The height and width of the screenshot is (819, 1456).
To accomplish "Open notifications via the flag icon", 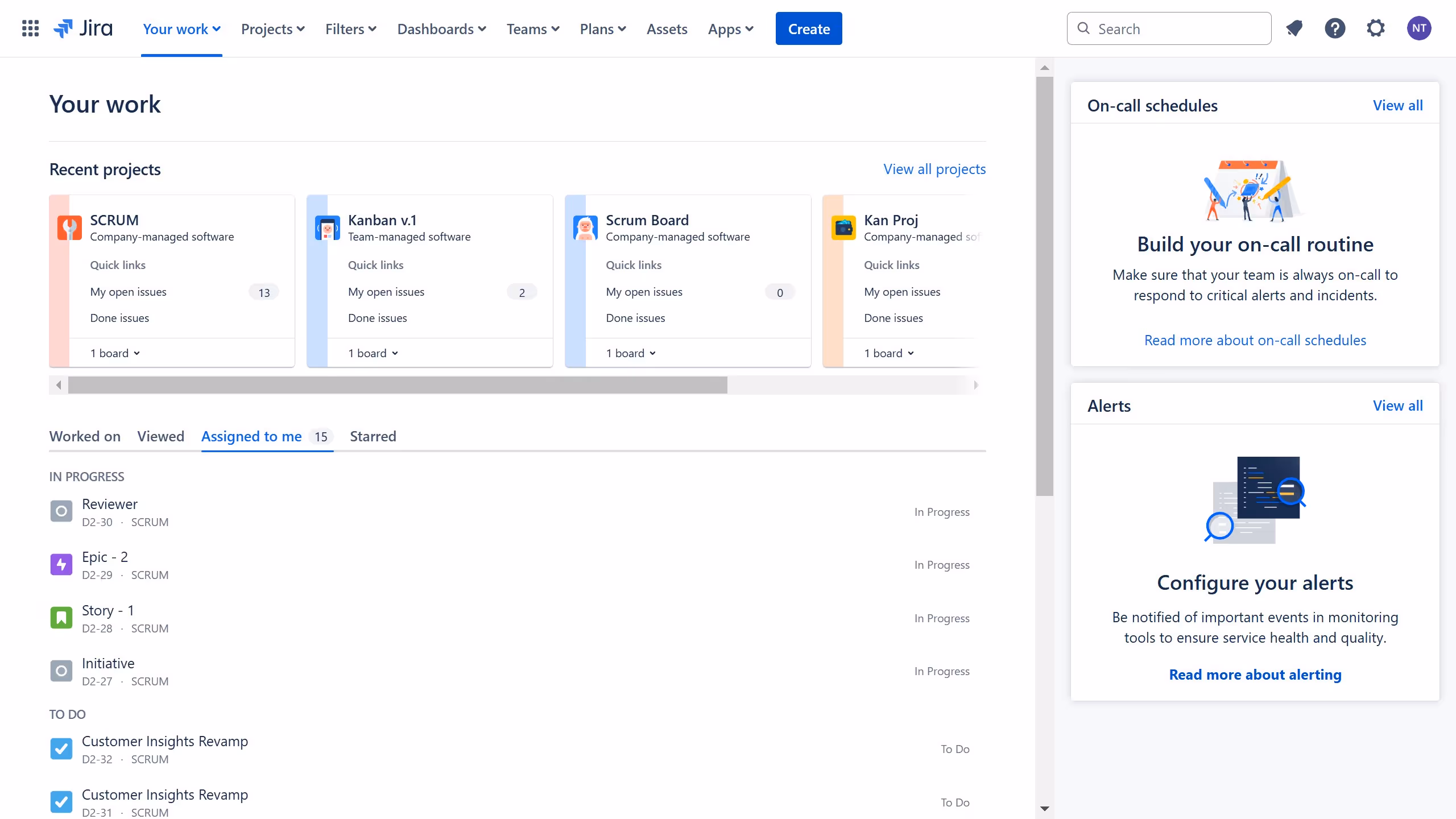I will pyautogui.click(x=1294, y=28).
